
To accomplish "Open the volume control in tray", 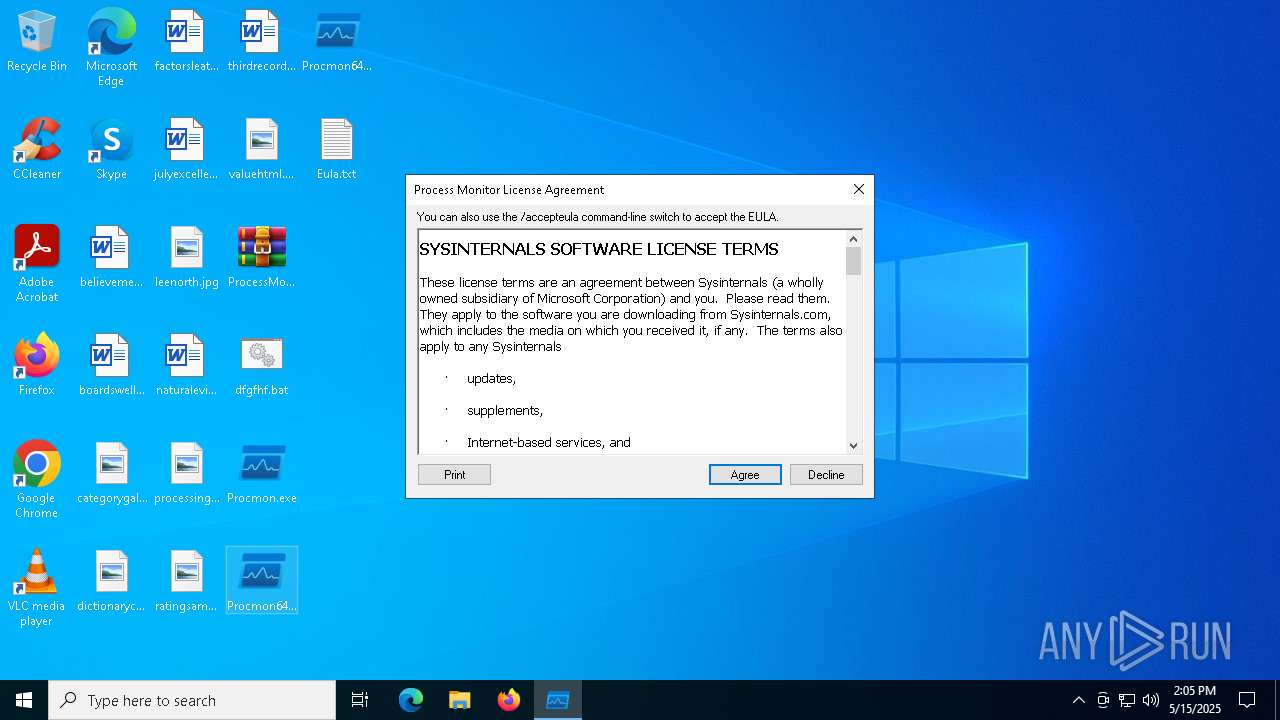I will [x=1151, y=700].
